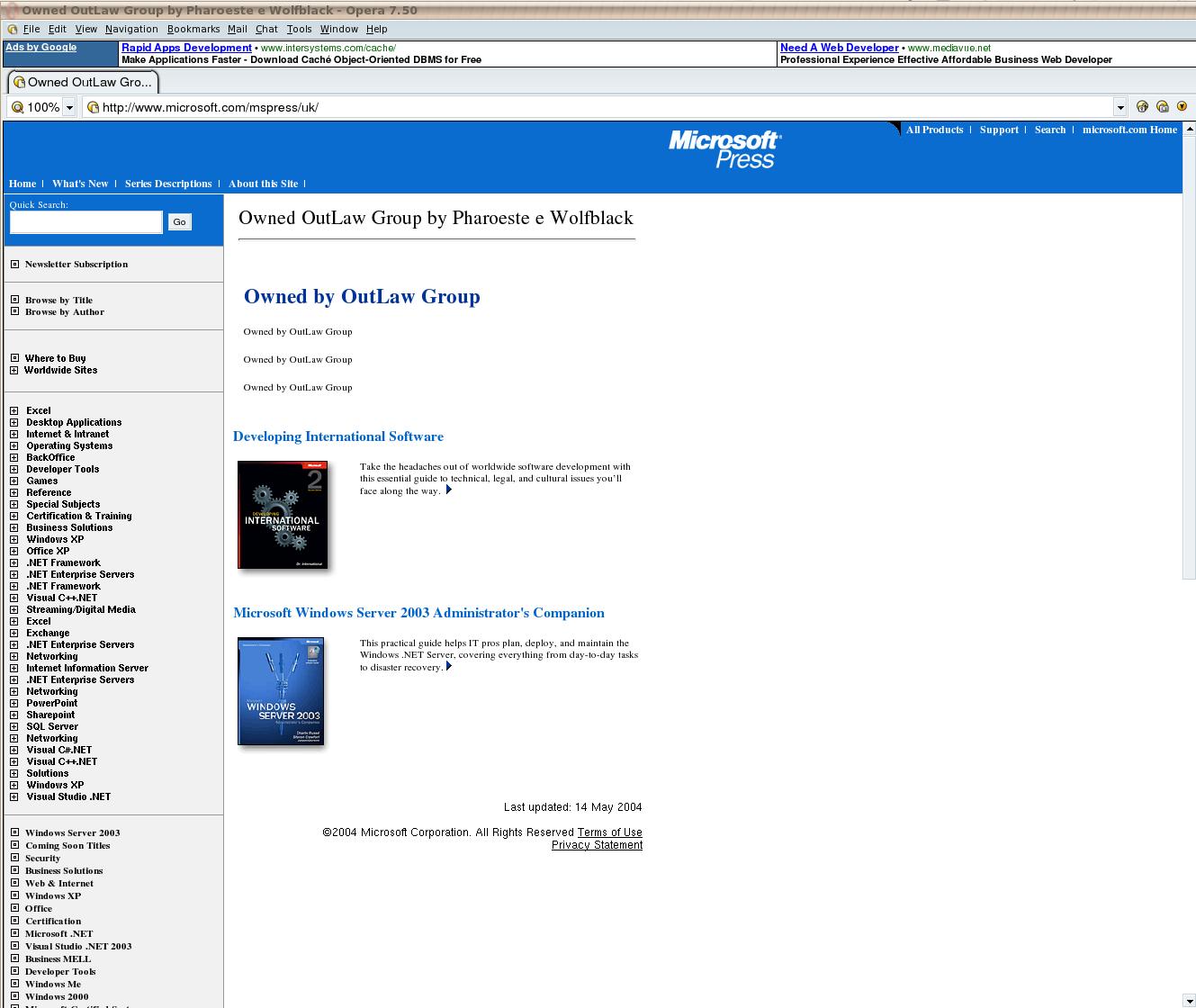Open the Bookmarks menu
Viewport: 1196px width, 1008px height.
(193, 29)
